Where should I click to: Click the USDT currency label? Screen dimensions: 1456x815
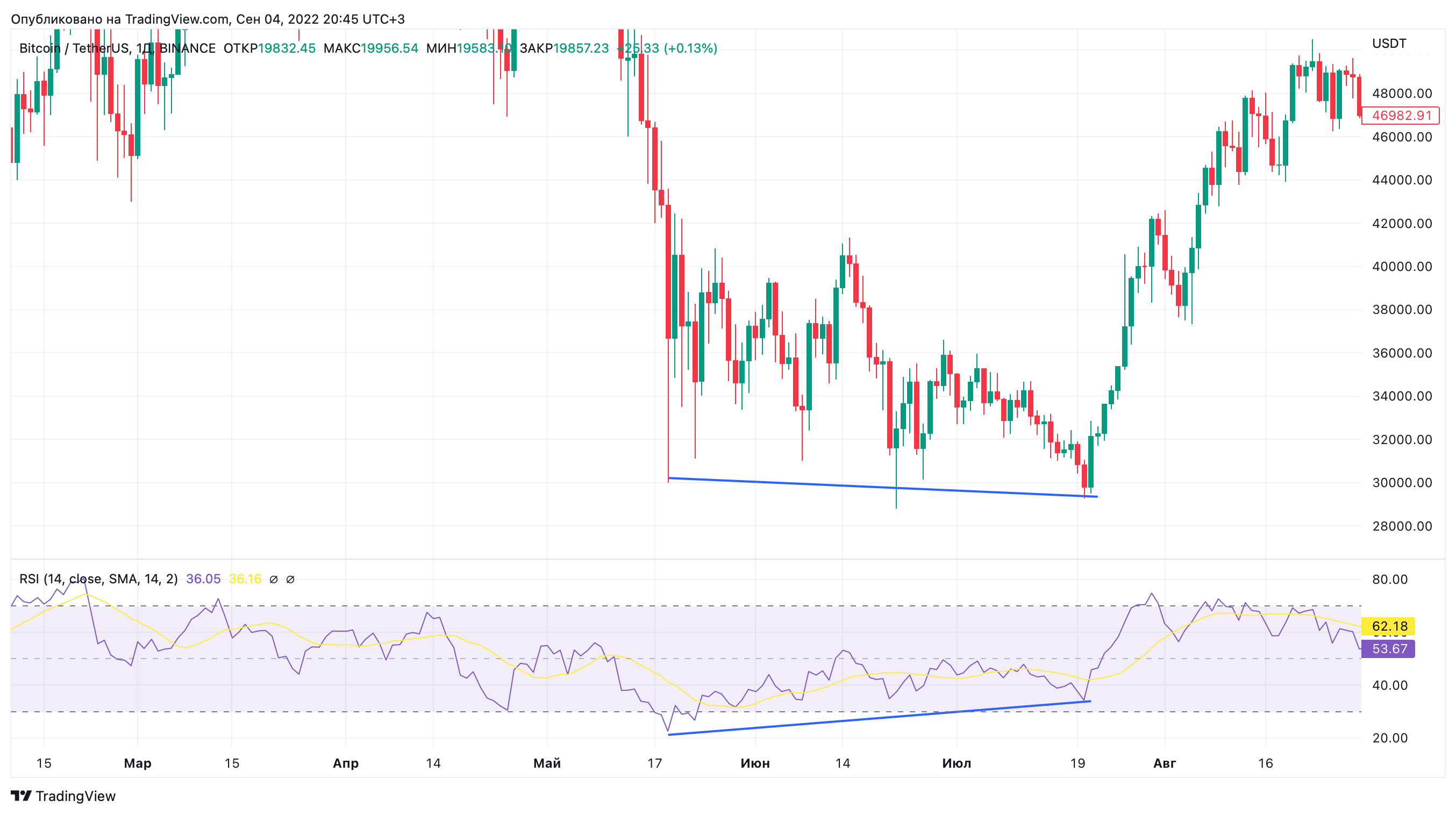[x=1389, y=44]
